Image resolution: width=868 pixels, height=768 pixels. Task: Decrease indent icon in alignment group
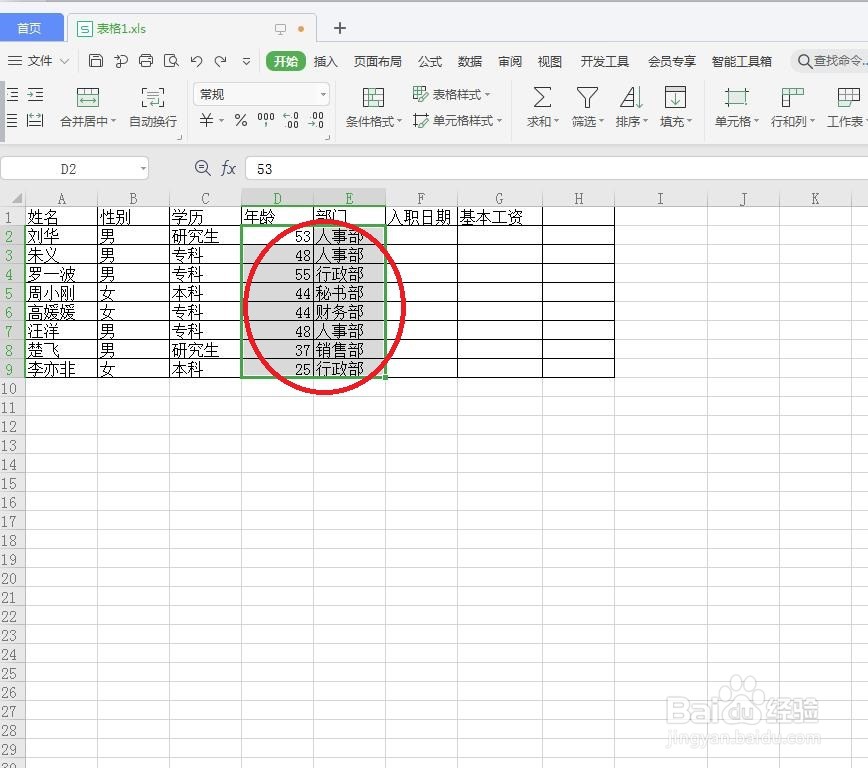(12, 95)
